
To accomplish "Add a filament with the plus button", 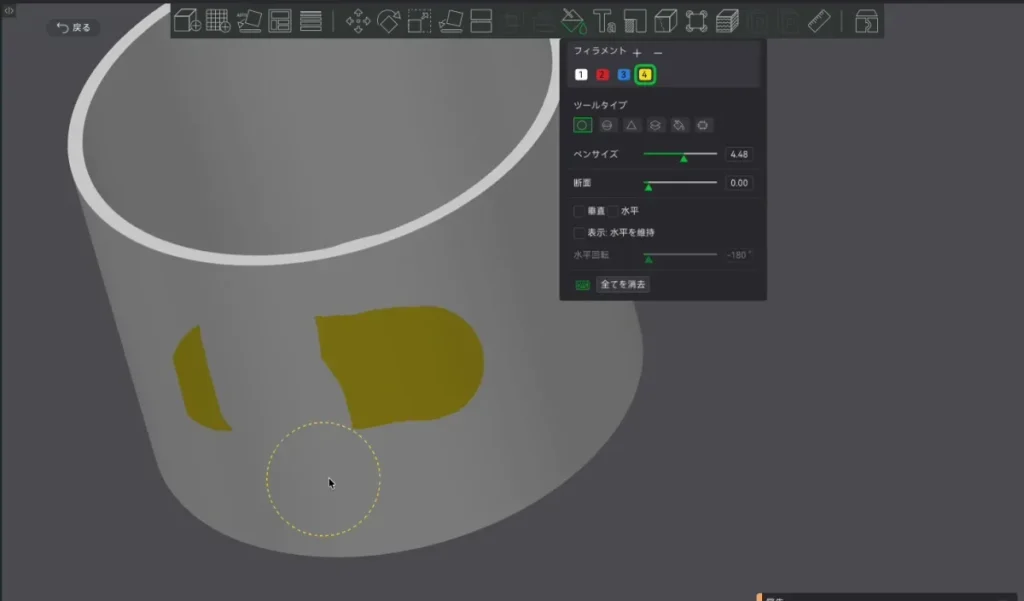I will (x=637, y=53).
